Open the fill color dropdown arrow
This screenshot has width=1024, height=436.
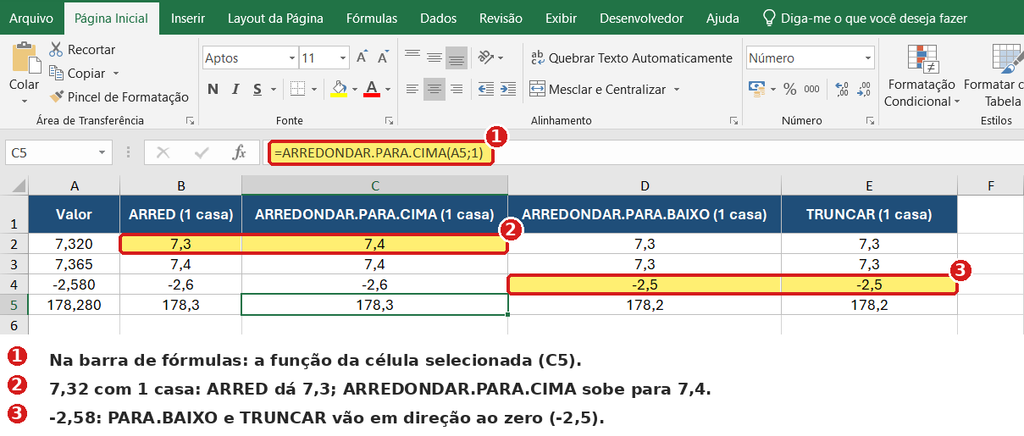point(355,89)
